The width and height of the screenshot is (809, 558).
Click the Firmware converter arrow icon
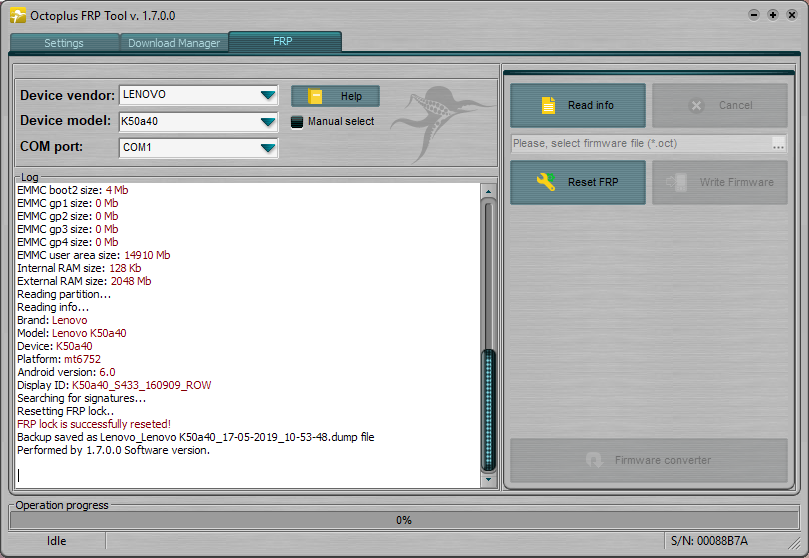coord(594,459)
